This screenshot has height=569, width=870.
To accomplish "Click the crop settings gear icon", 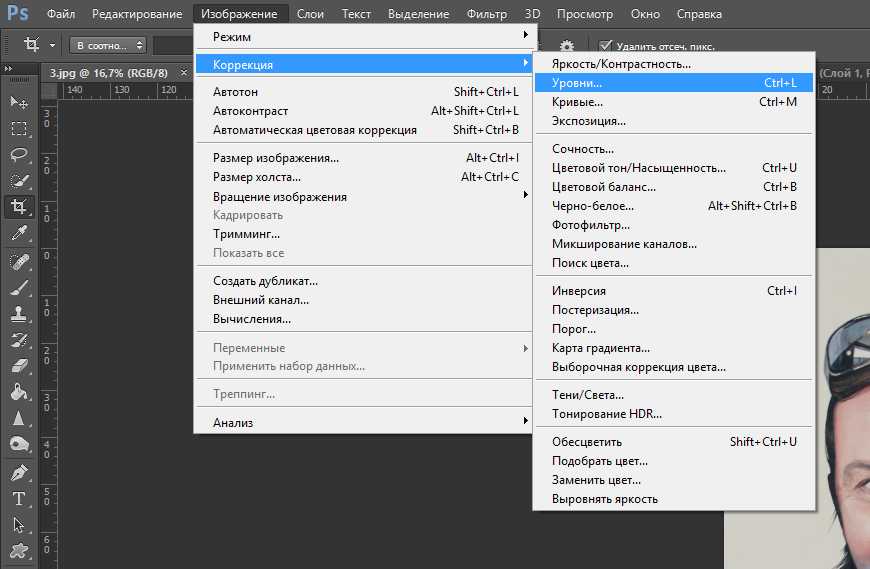I will pyautogui.click(x=567, y=46).
